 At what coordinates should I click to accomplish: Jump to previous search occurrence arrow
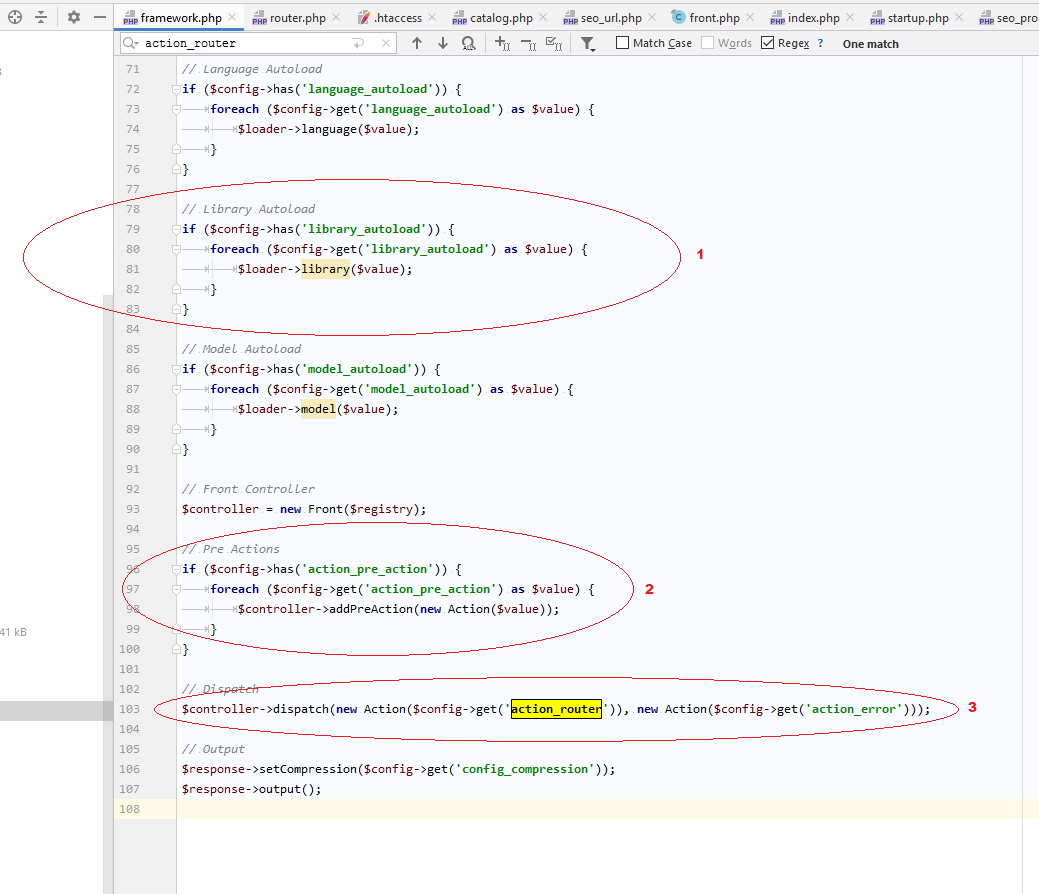pos(417,43)
